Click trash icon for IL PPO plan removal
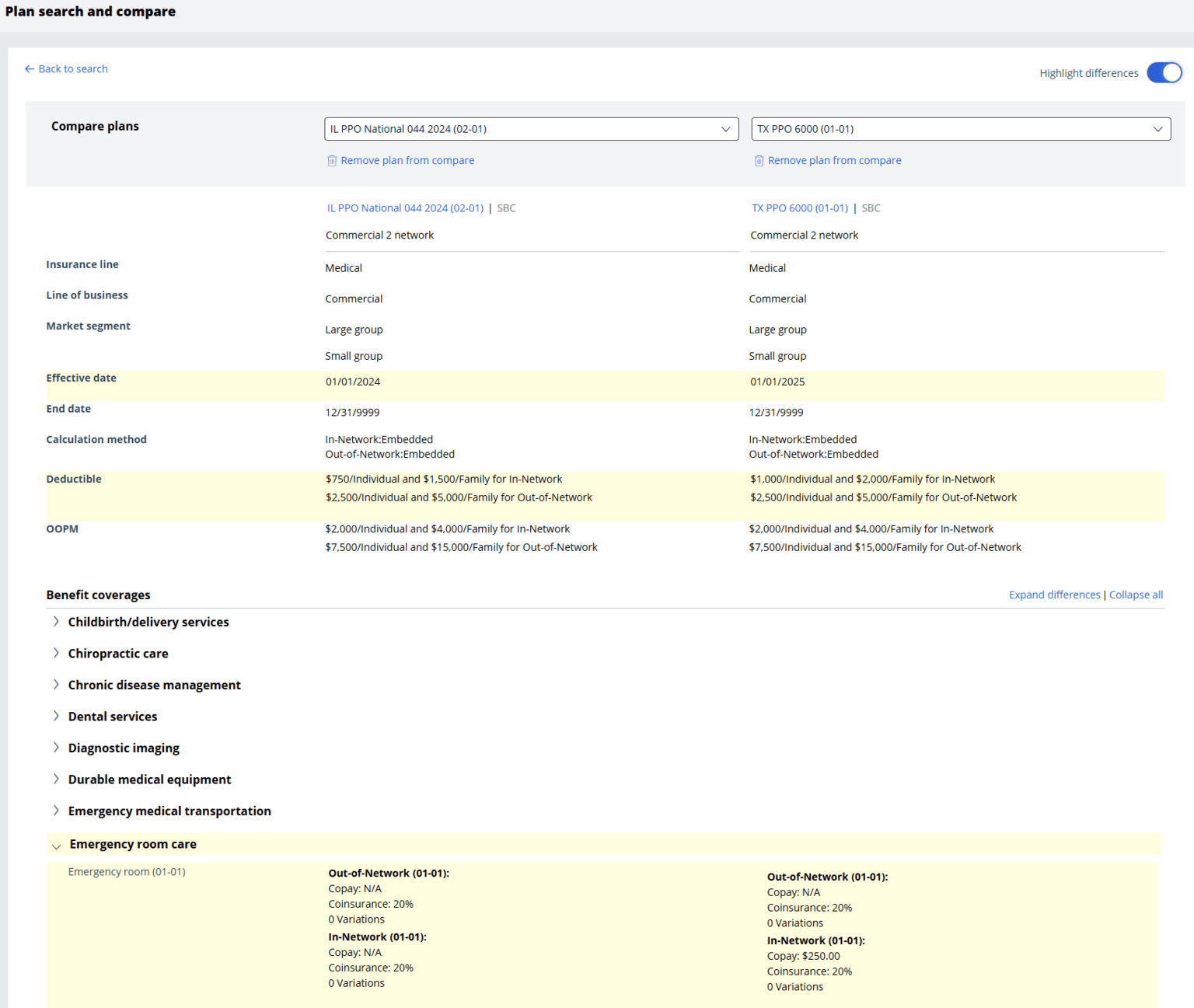This screenshot has width=1194, height=1008. tap(332, 161)
